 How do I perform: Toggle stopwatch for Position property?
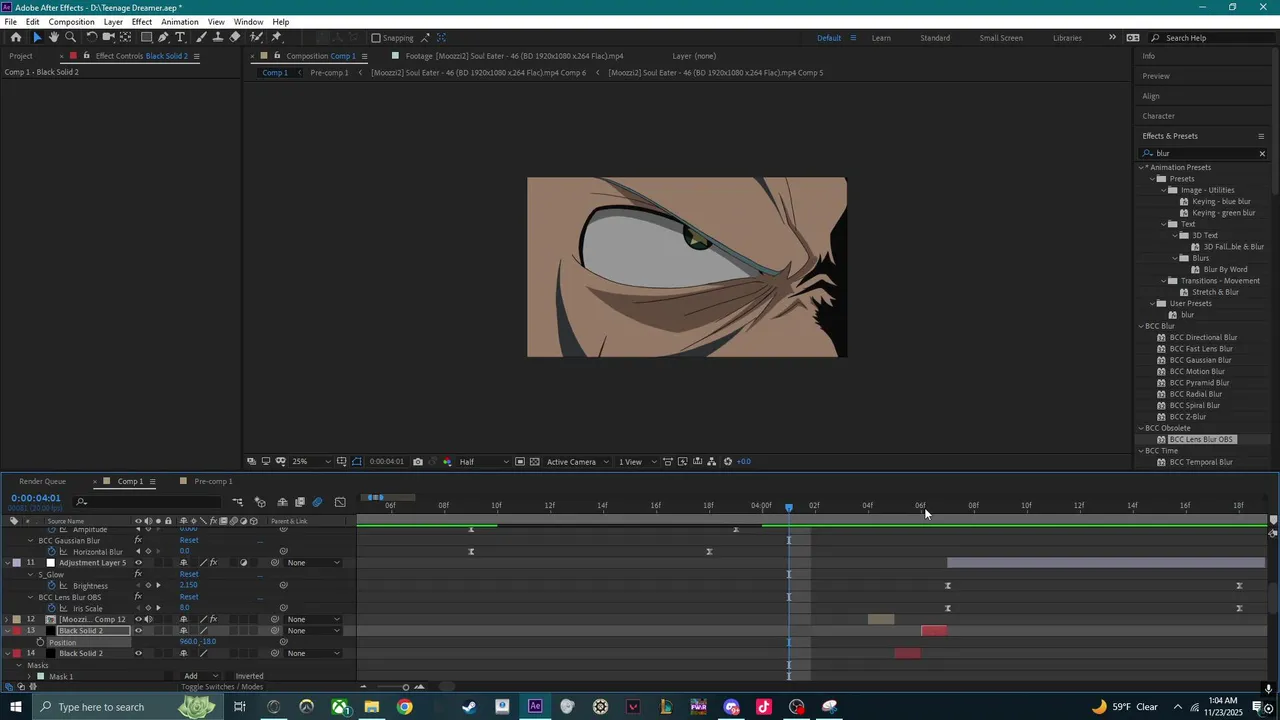pyautogui.click(x=41, y=642)
